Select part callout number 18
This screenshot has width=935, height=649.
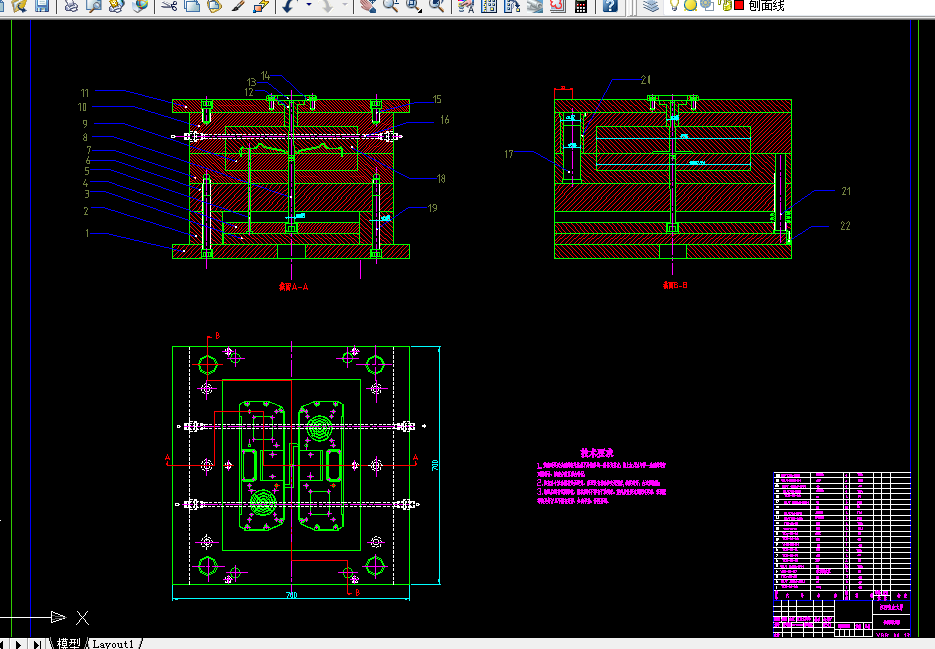tap(441, 178)
